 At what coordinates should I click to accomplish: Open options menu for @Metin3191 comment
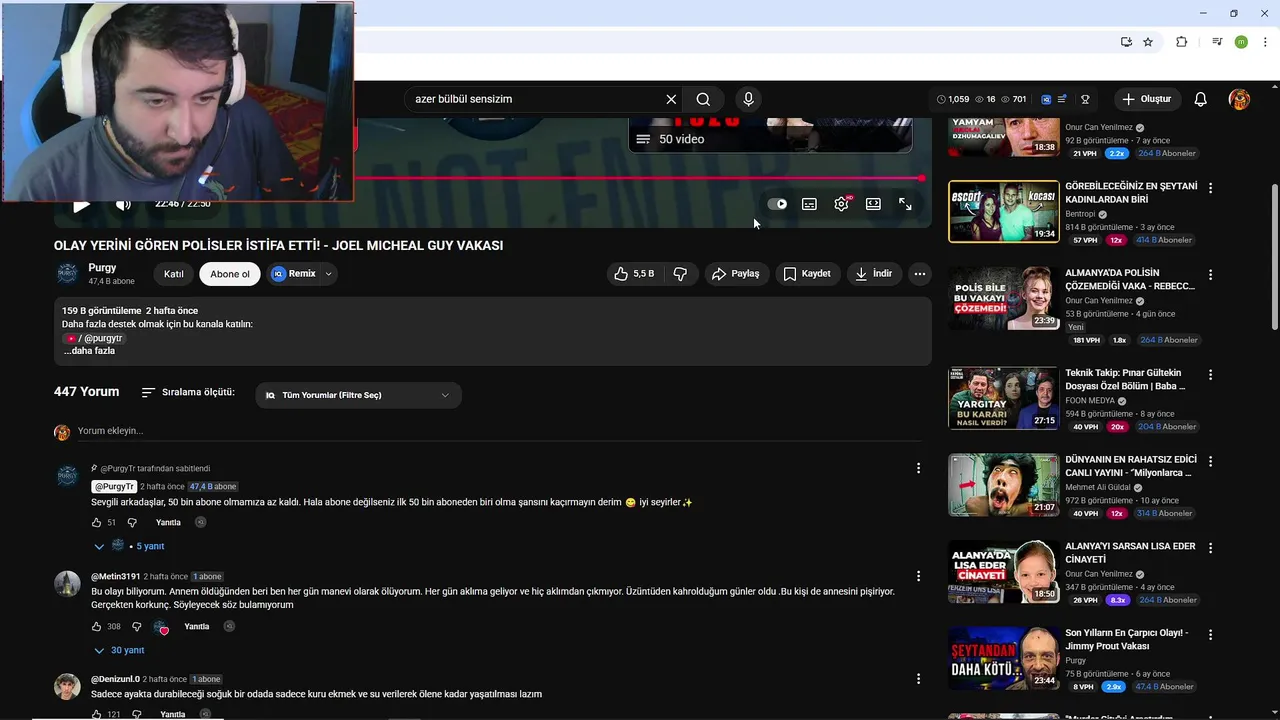pos(918,576)
